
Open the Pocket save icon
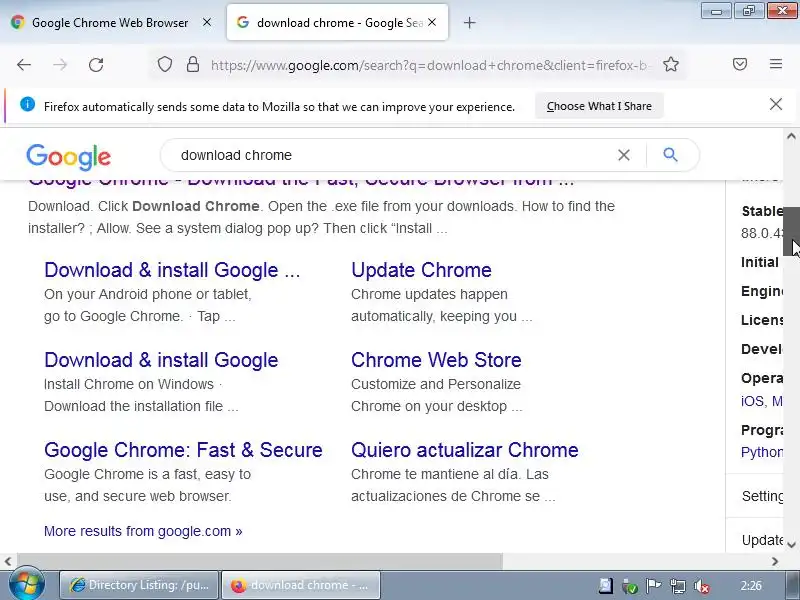pyautogui.click(x=740, y=64)
